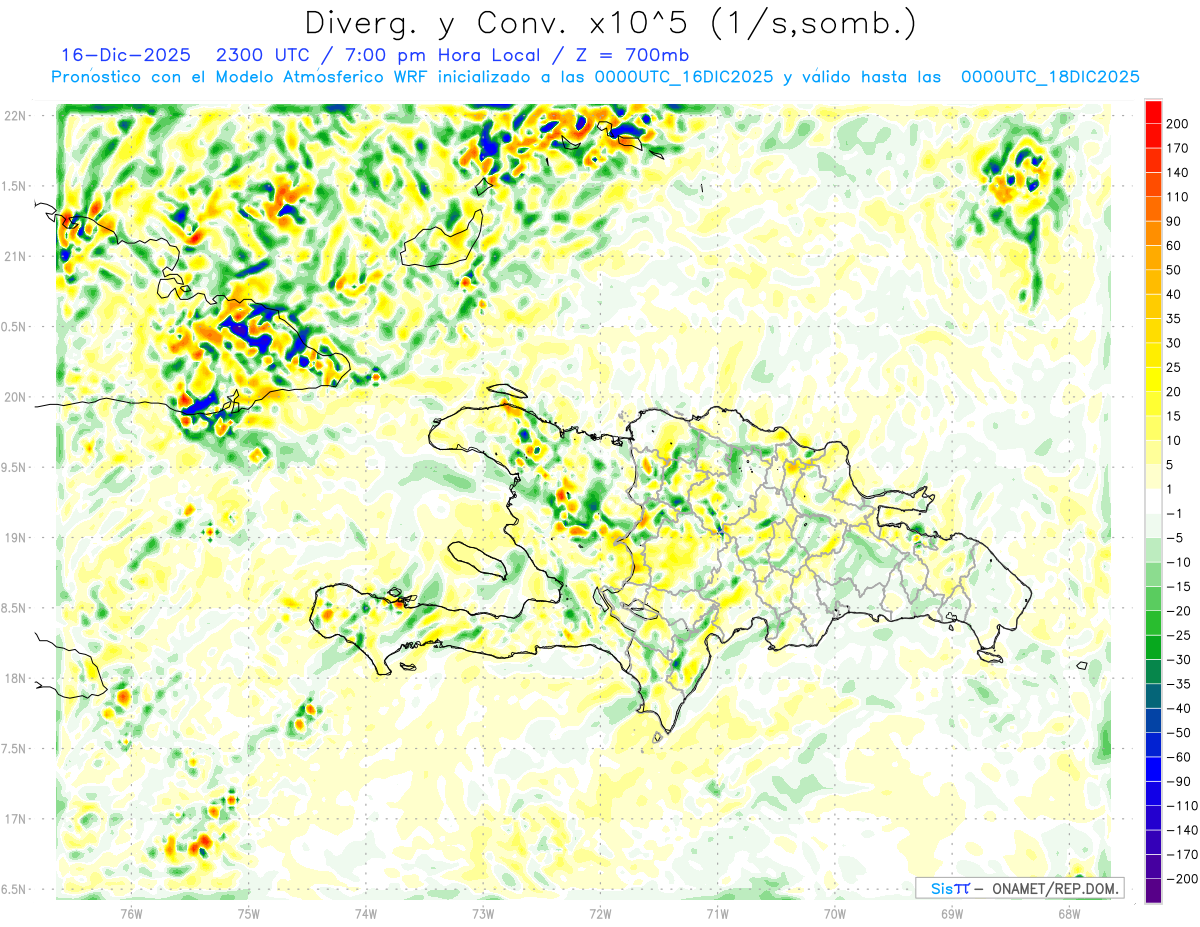
Task: Click the clipped latitude label "9.5N"
Action: [x=14, y=467]
